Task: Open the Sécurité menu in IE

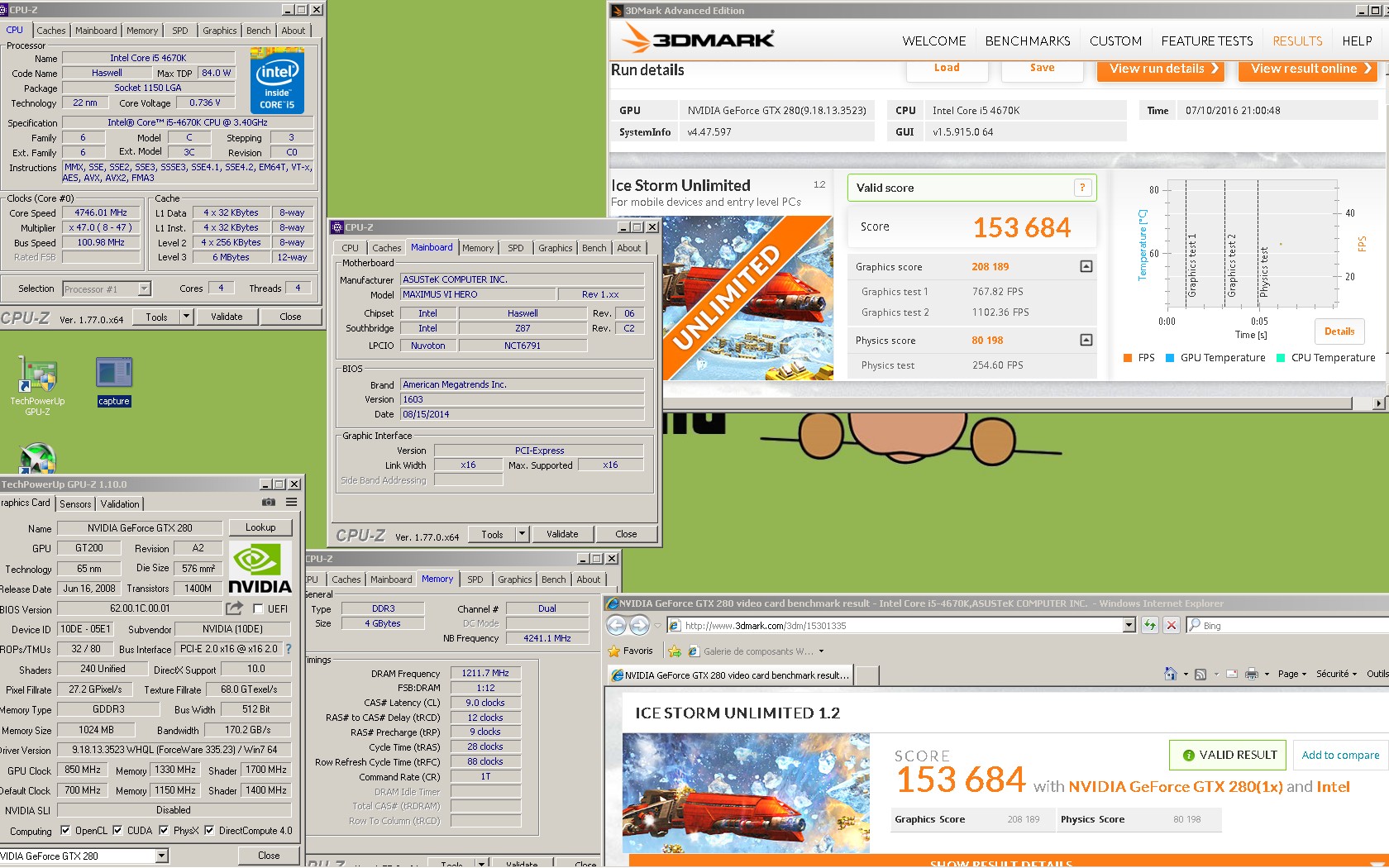Action: click(x=1336, y=674)
